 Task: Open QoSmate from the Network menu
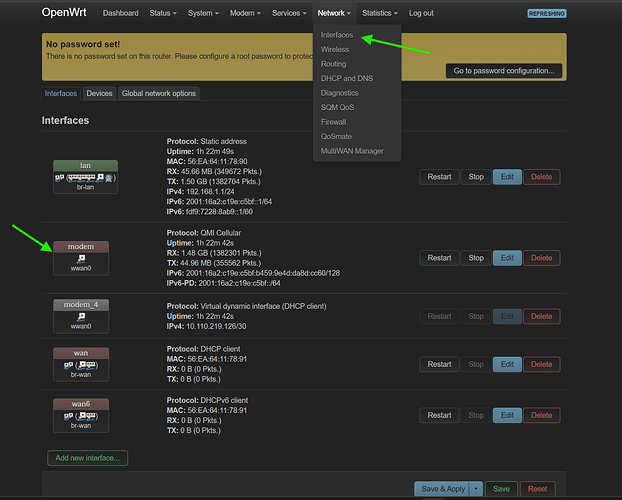[x=336, y=136]
